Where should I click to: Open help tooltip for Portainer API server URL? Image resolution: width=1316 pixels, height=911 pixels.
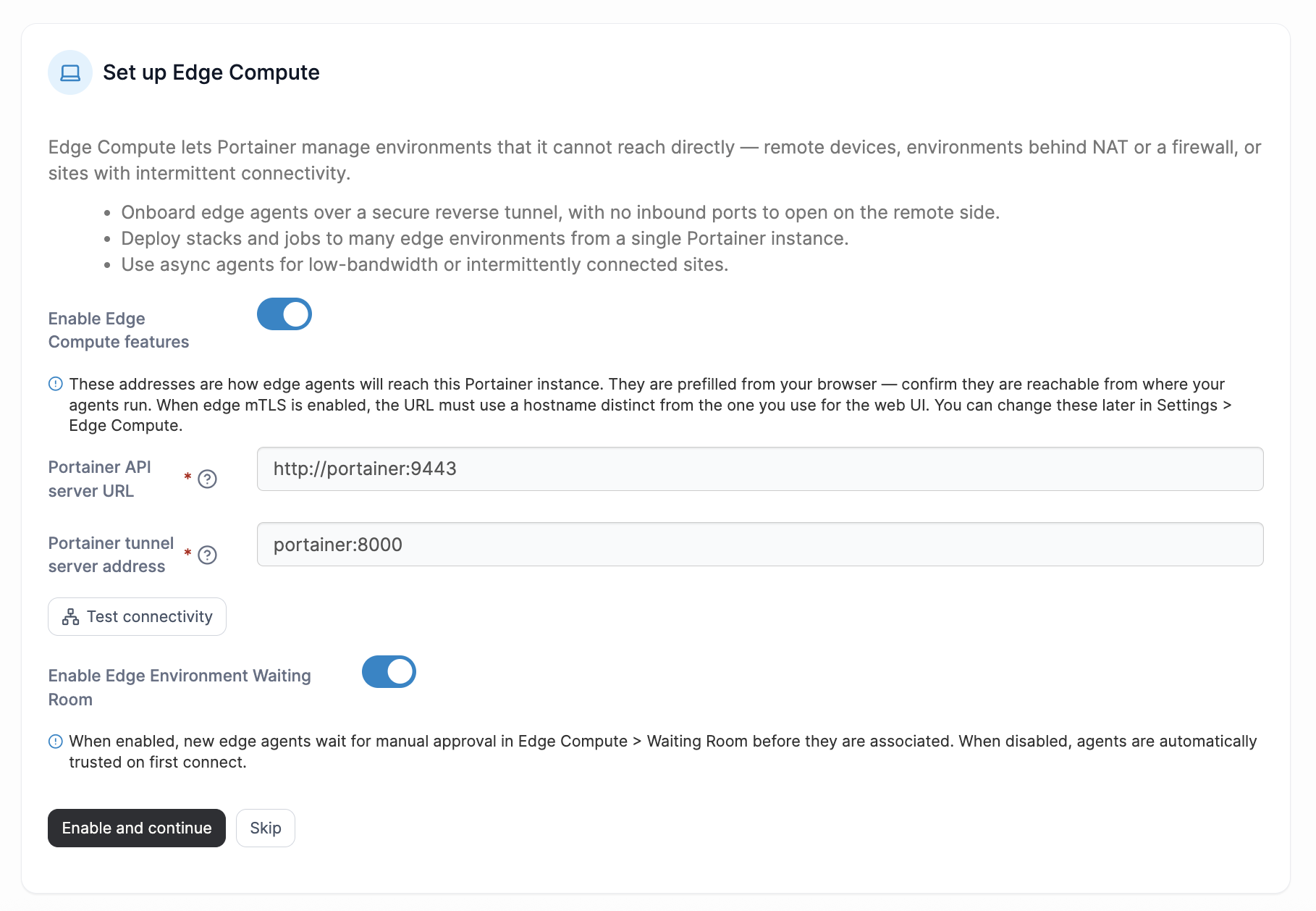(208, 479)
